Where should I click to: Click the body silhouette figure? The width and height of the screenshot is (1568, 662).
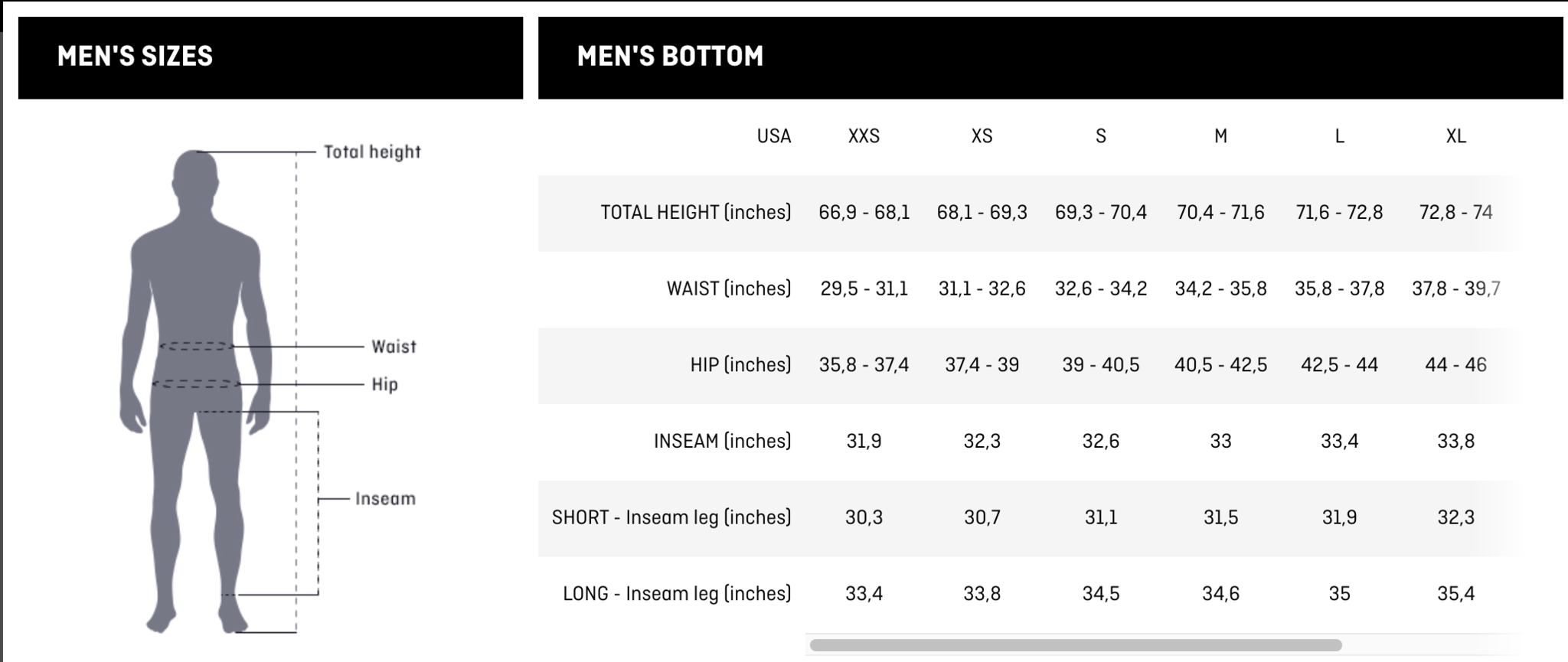click(x=196, y=390)
